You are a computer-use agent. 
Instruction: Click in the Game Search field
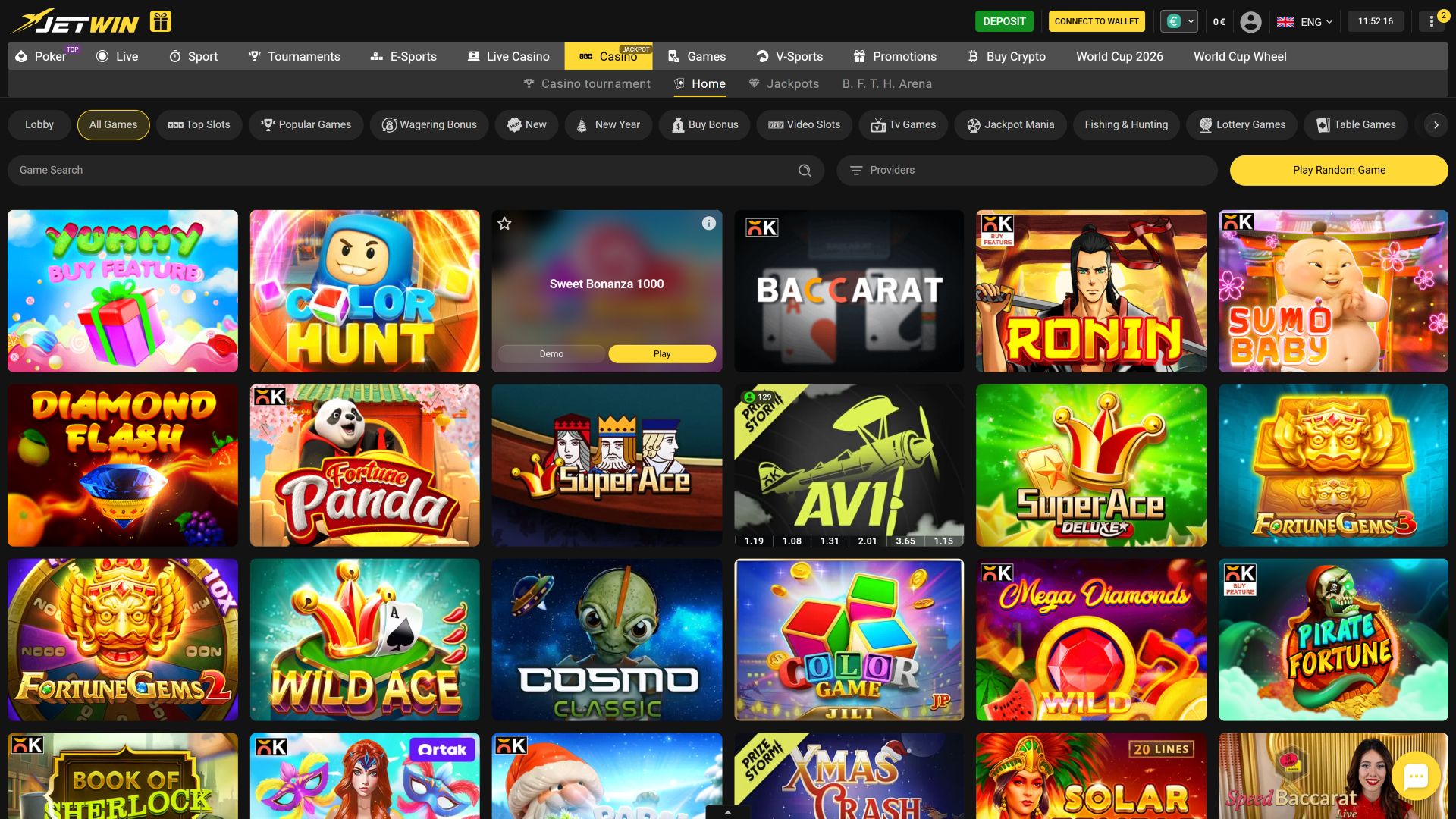coord(416,171)
